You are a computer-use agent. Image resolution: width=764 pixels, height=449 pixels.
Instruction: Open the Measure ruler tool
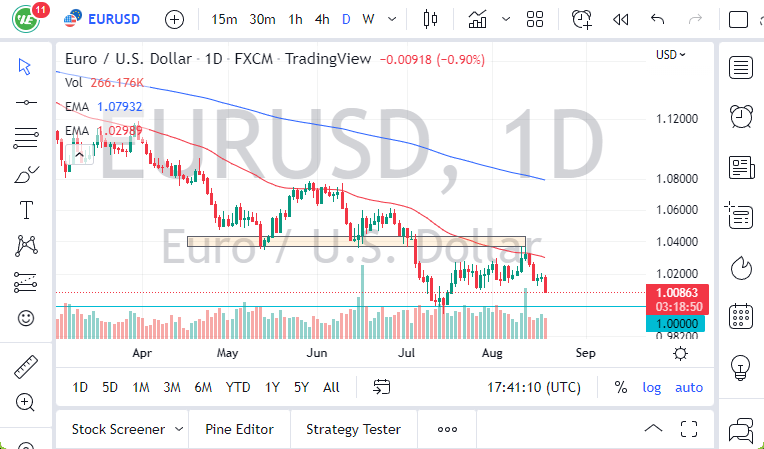[x=26, y=367]
